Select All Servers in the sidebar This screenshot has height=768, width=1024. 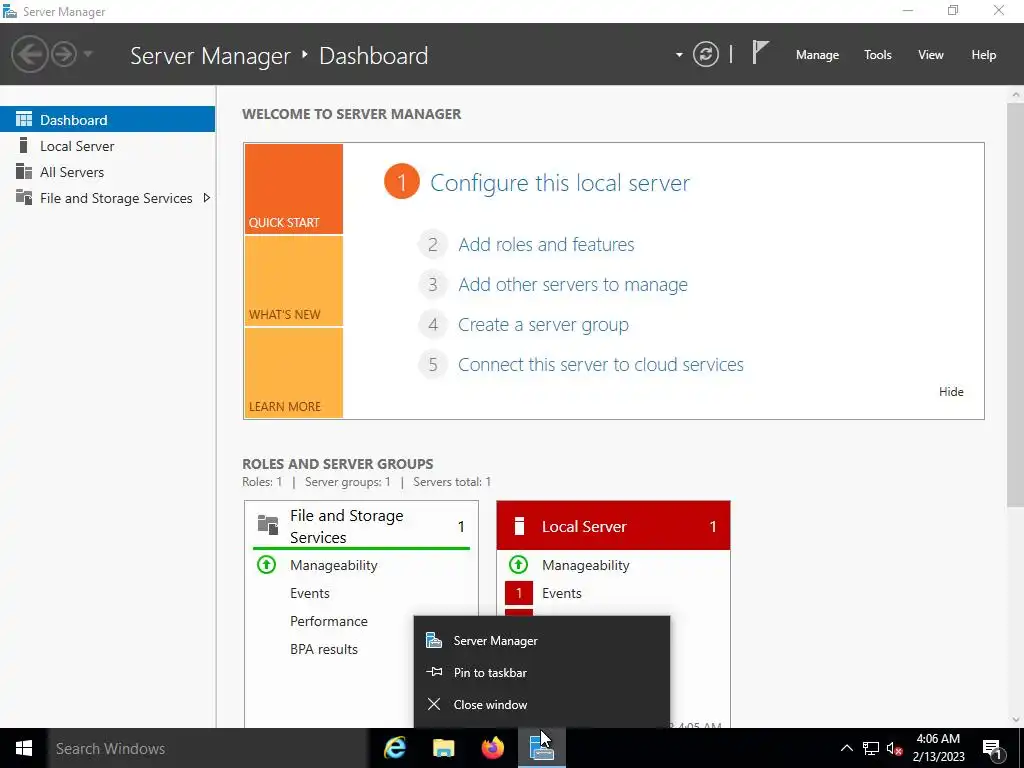coord(108,172)
